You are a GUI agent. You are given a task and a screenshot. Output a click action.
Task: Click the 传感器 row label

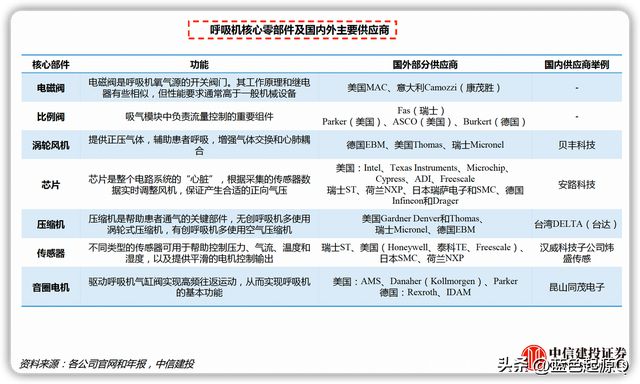51,253
